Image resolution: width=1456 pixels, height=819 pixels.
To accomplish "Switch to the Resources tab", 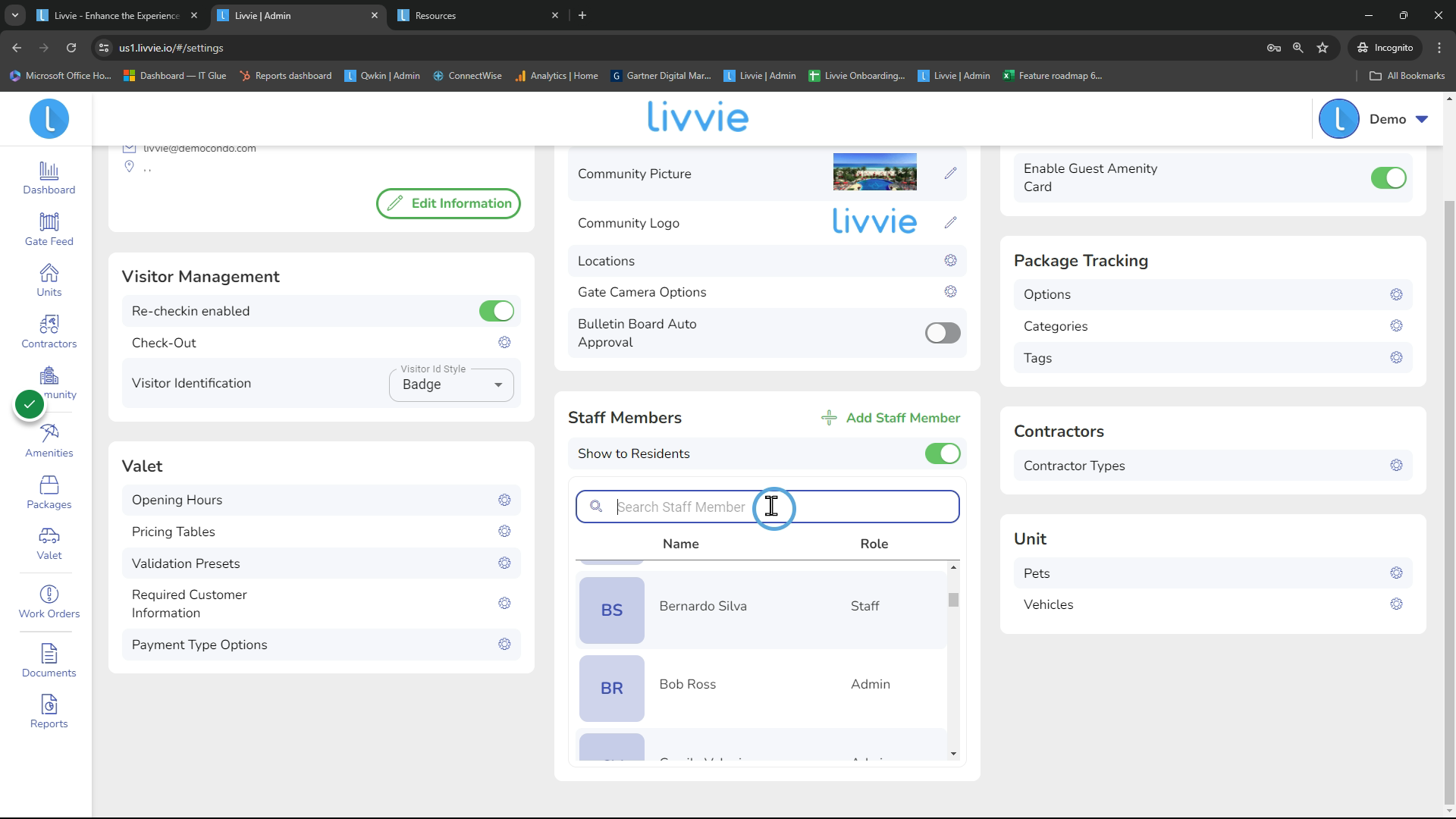I will [x=479, y=15].
